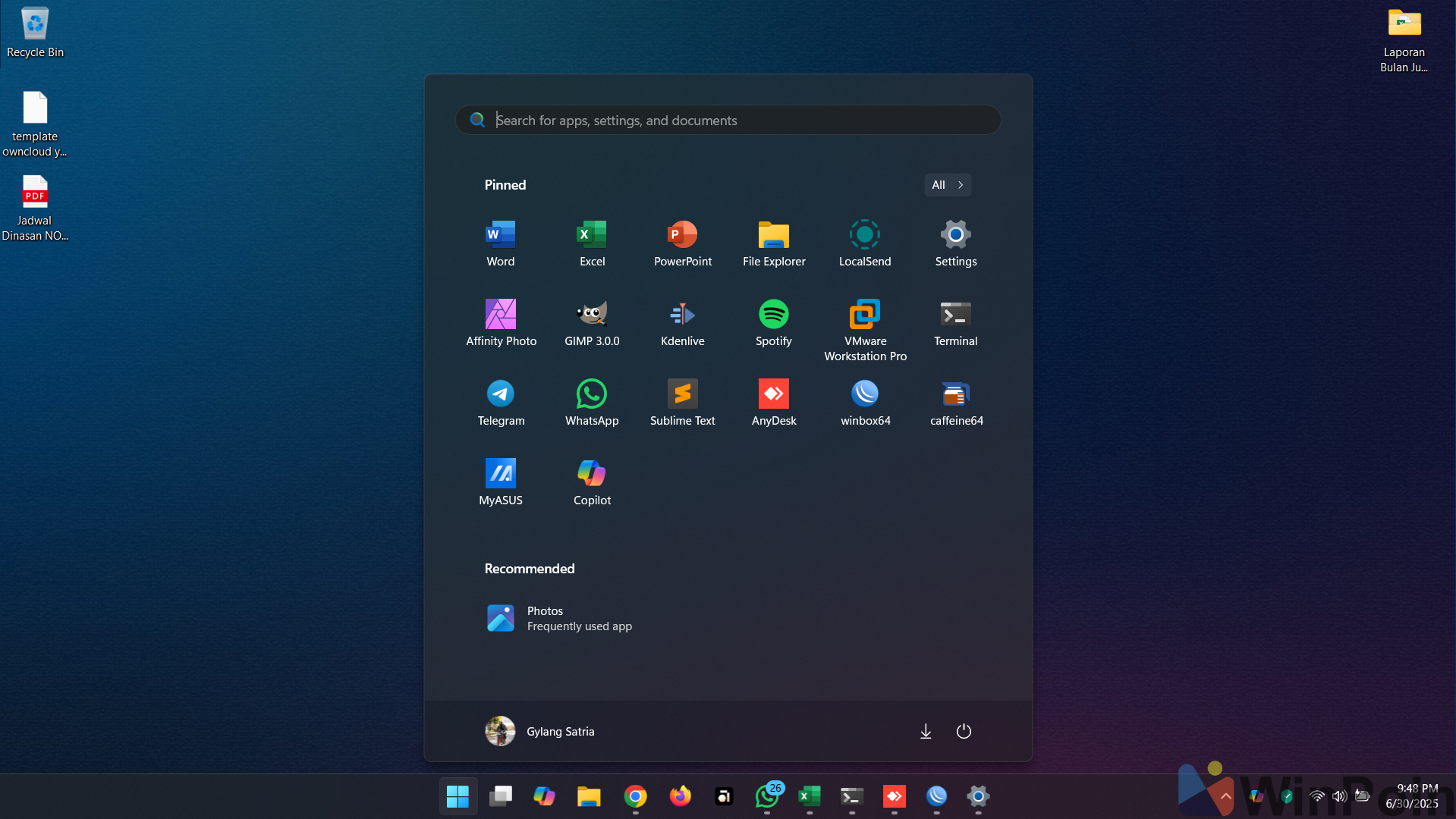Open Spotify from Start menu
1456x819 pixels.
pyautogui.click(x=774, y=324)
